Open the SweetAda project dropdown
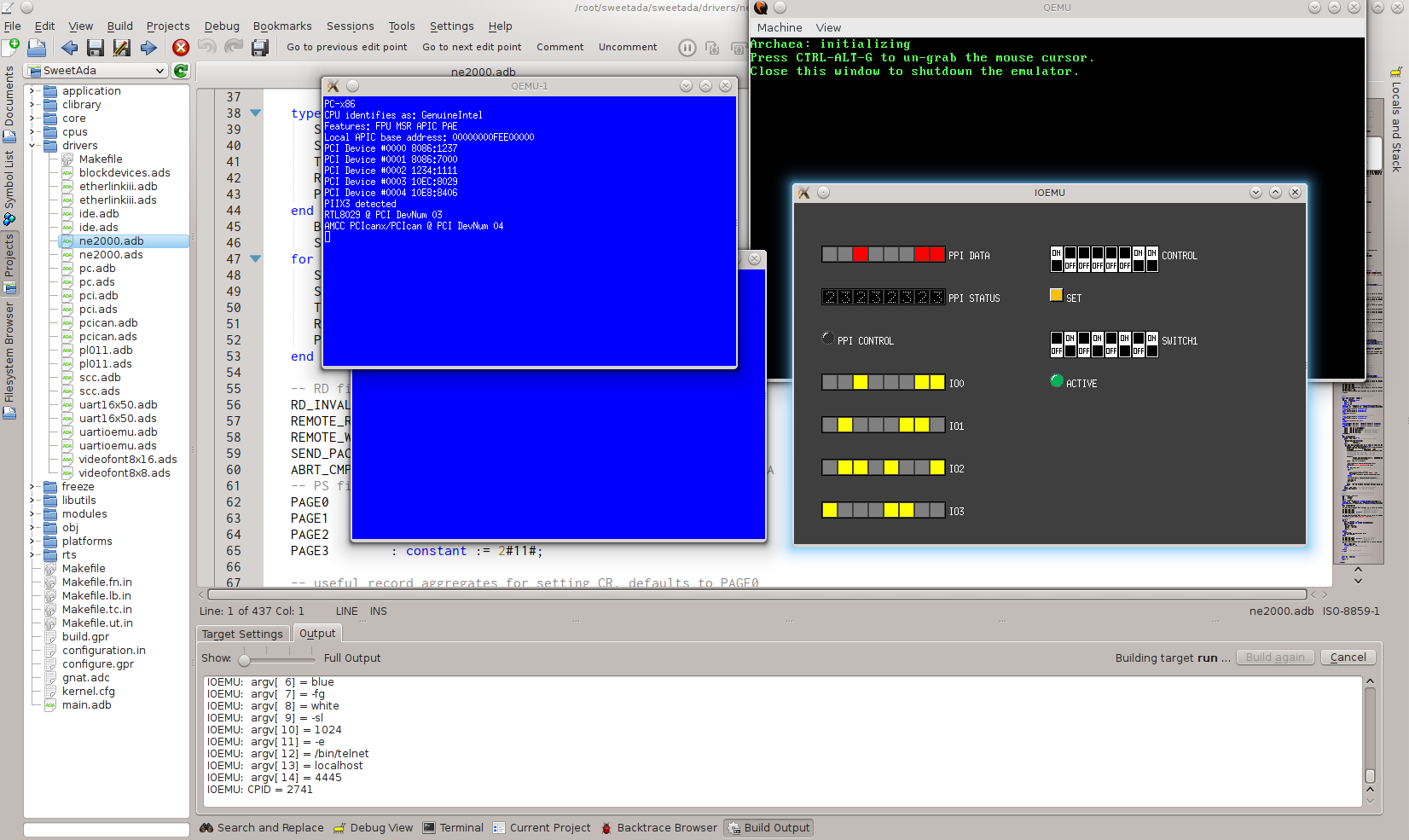Screen dimensions: 1409x840 click(x=96, y=71)
